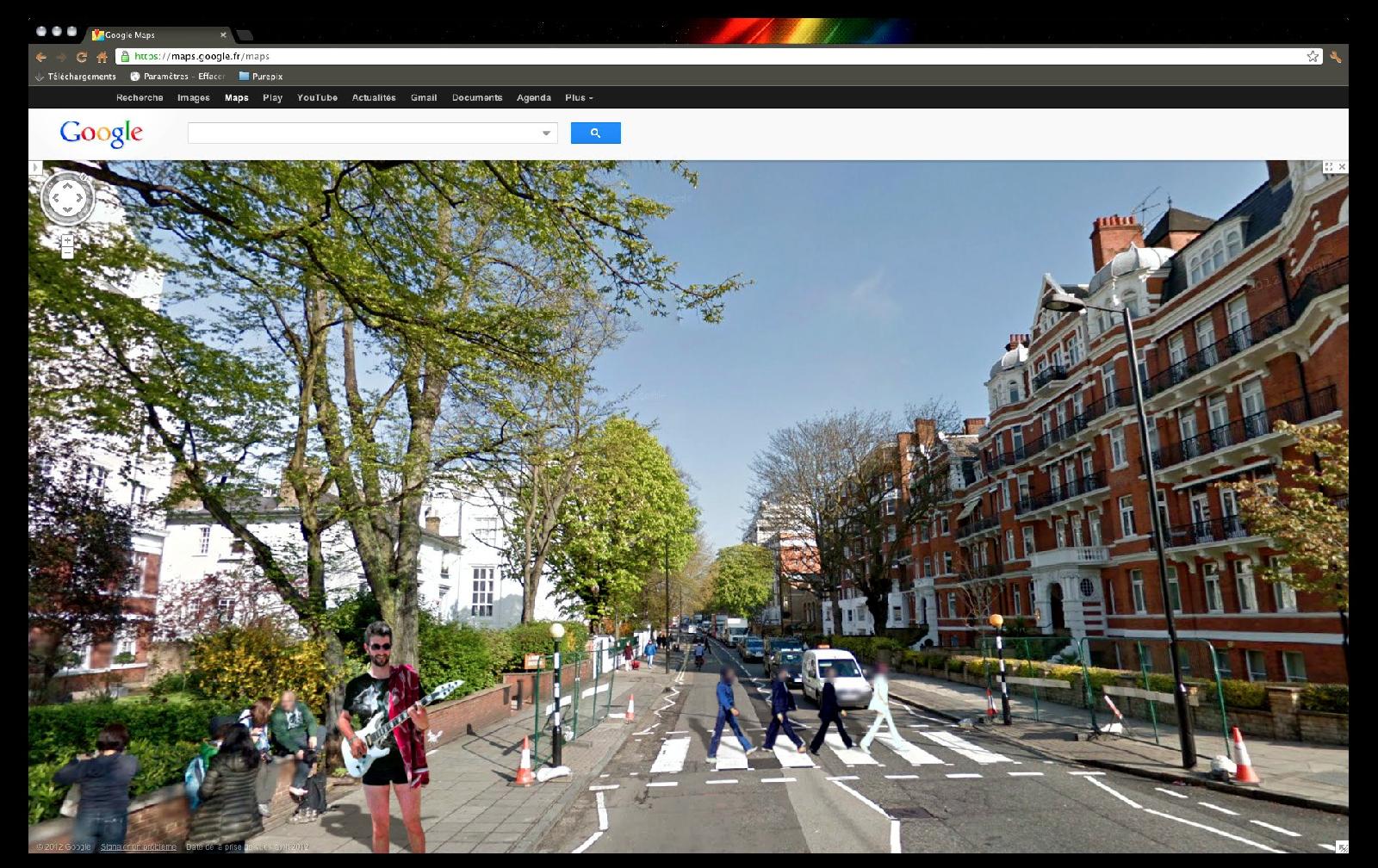Image resolution: width=1378 pixels, height=868 pixels.
Task: Zoom out with the minus button
Action: pyautogui.click(x=67, y=253)
